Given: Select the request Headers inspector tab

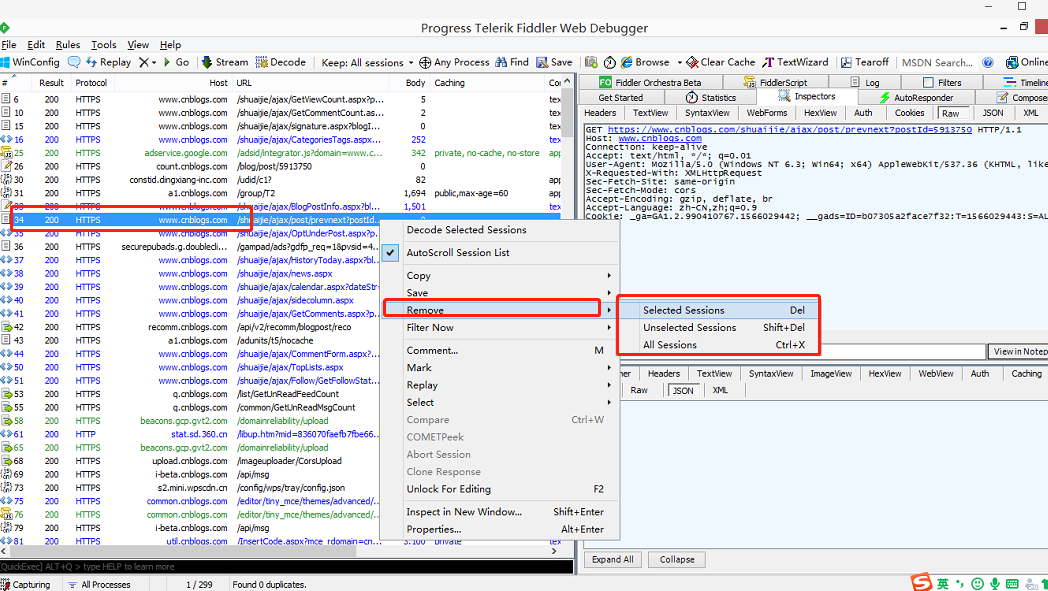Looking at the screenshot, I should click(x=600, y=113).
